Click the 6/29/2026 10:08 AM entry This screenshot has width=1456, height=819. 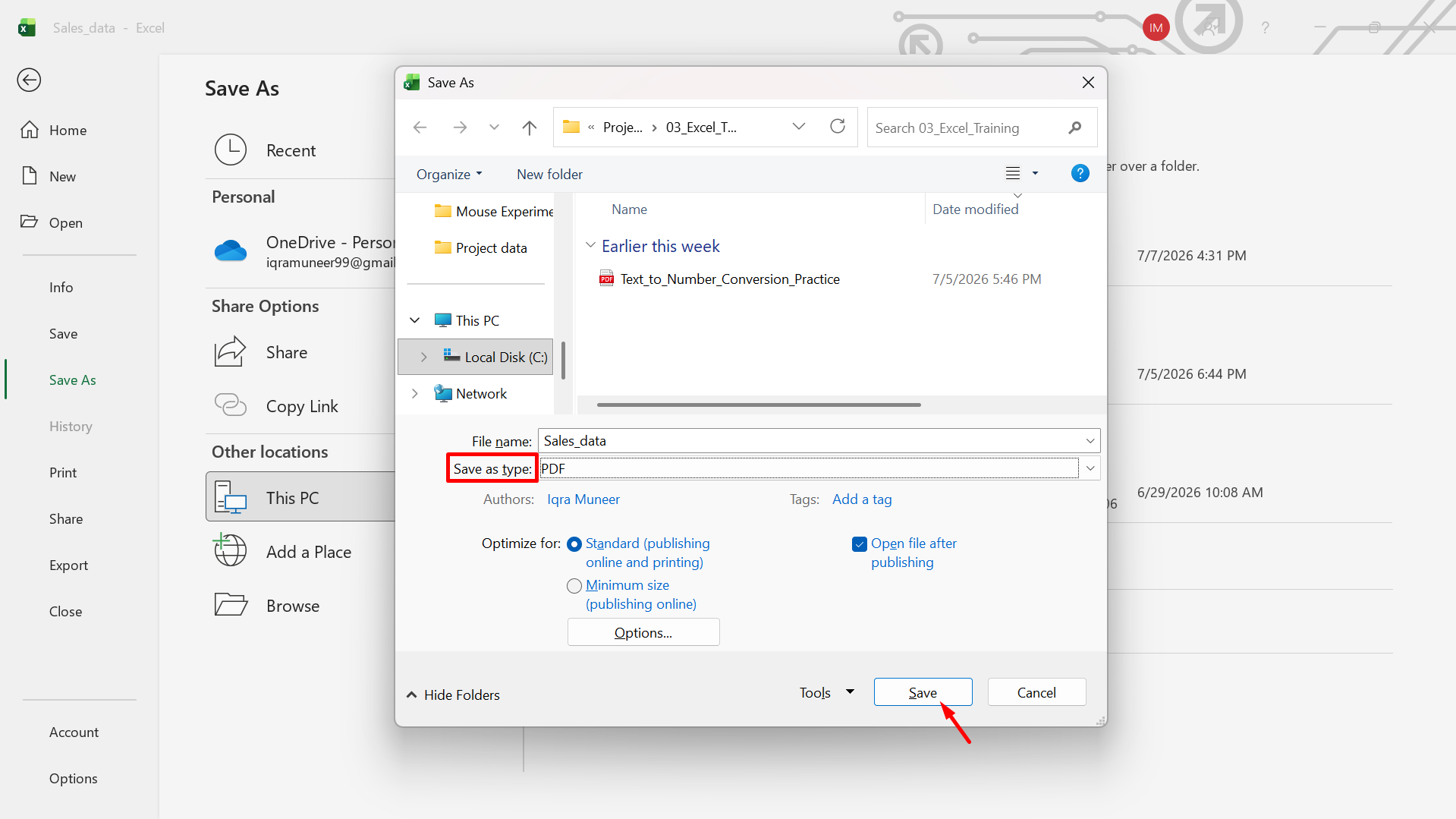click(1199, 492)
